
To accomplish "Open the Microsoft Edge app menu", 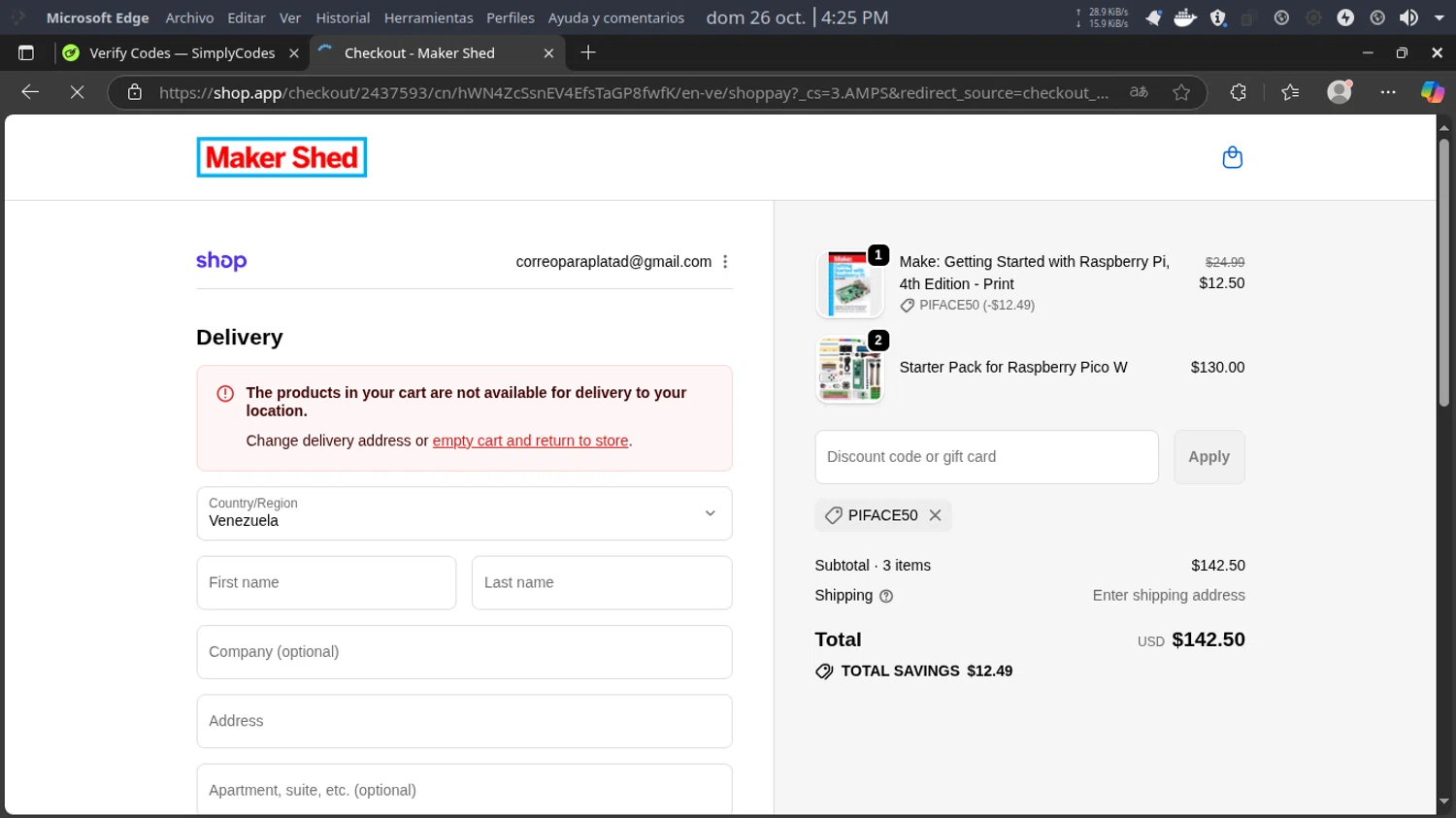I will (98, 17).
